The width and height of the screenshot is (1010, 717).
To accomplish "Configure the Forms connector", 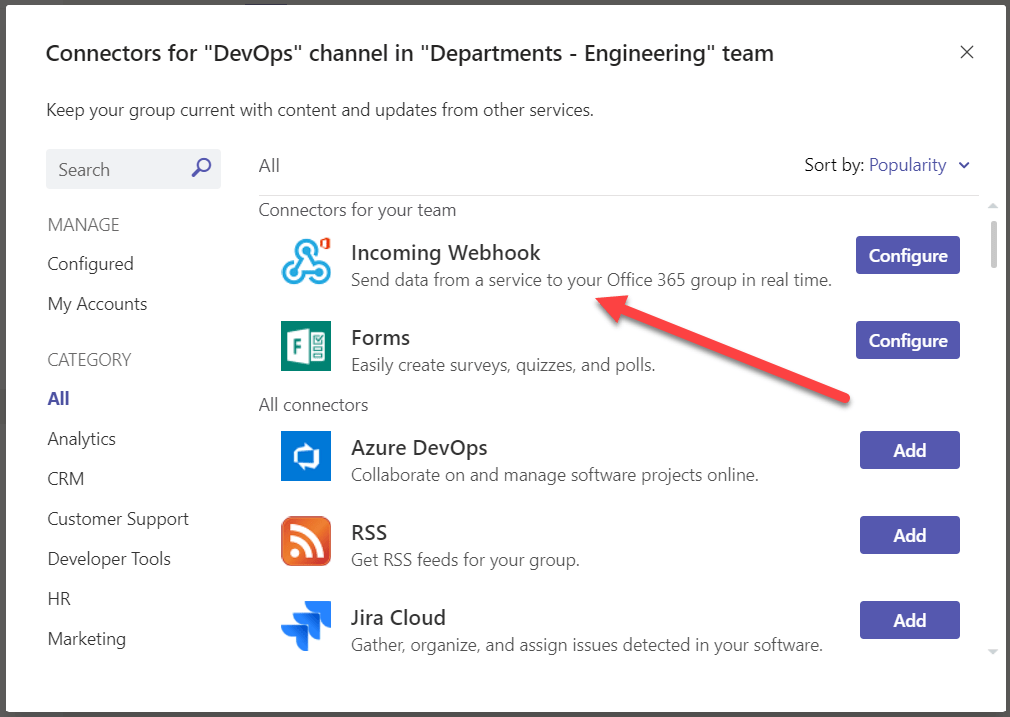I will coord(907,340).
